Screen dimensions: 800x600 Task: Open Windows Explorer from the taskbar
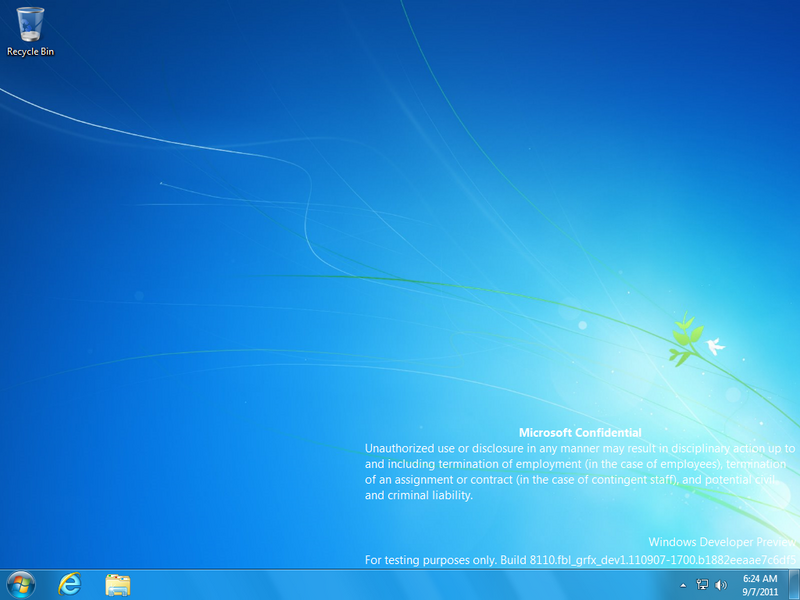(118, 585)
